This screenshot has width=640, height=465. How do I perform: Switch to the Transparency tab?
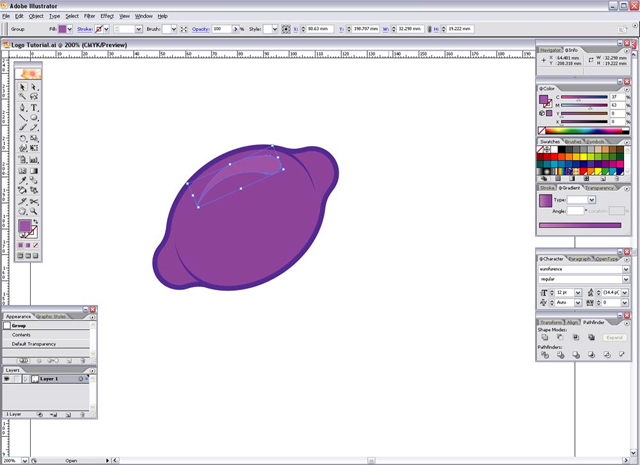pos(599,188)
